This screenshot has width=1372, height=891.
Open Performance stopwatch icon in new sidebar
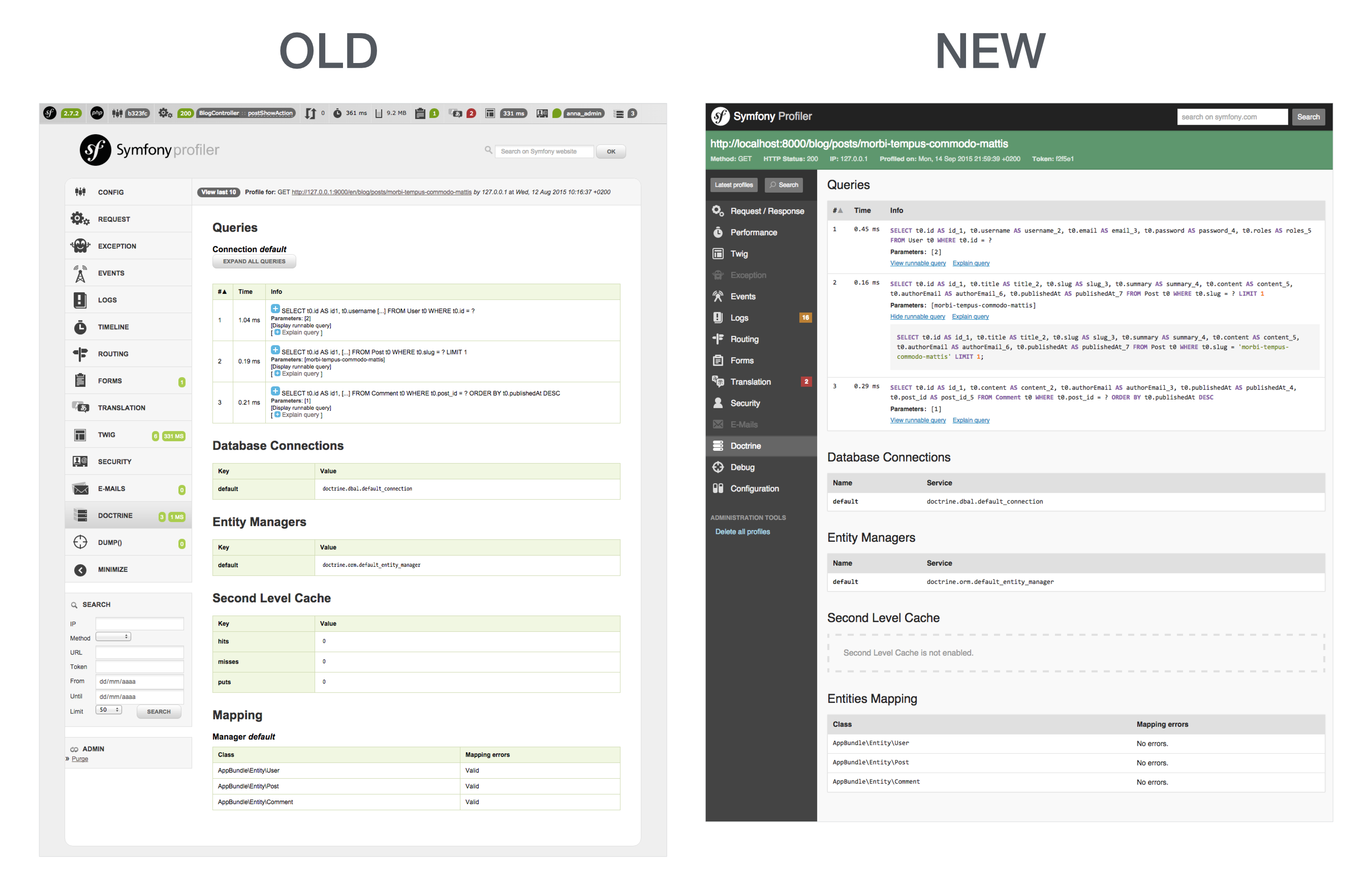(718, 232)
